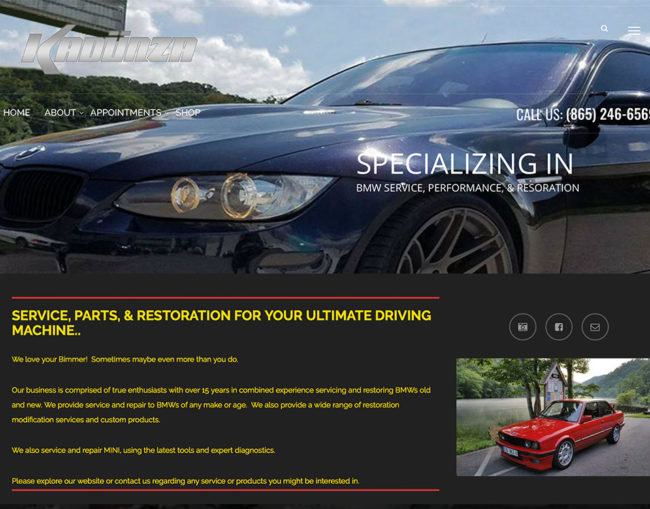The image size is (650, 509).
Task: Expand the APPOINTMENTS menu chevron
Action: (x=166, y=113)
